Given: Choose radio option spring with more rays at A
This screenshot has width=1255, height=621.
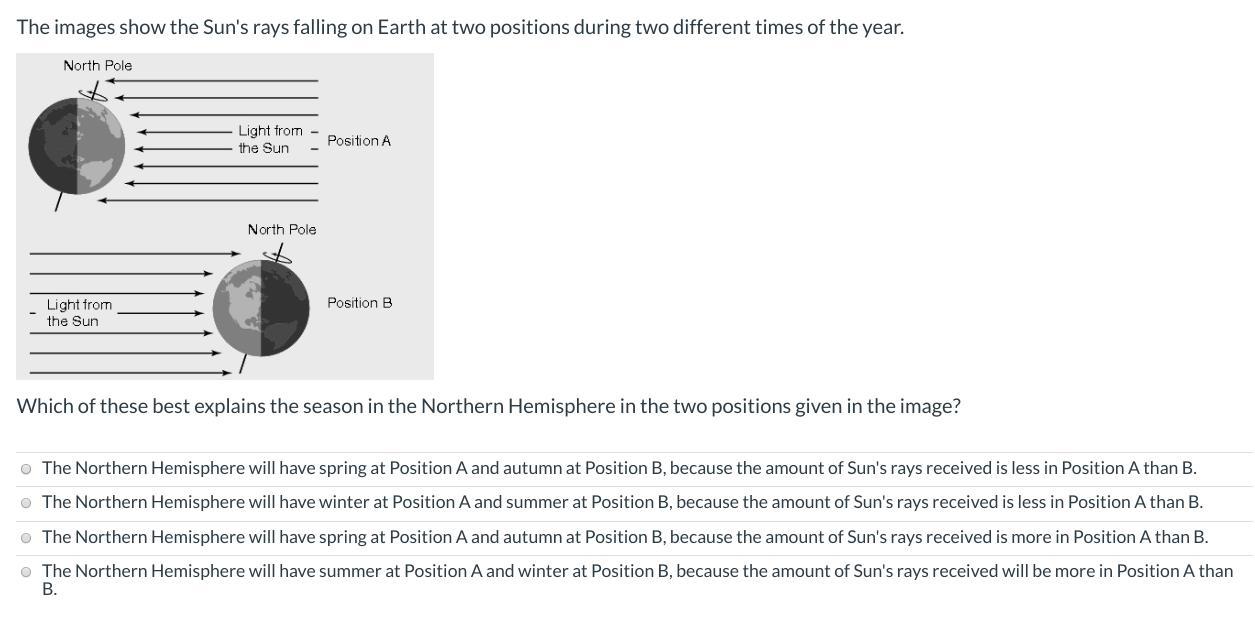Looking at the screenshot, I should 26,537.
